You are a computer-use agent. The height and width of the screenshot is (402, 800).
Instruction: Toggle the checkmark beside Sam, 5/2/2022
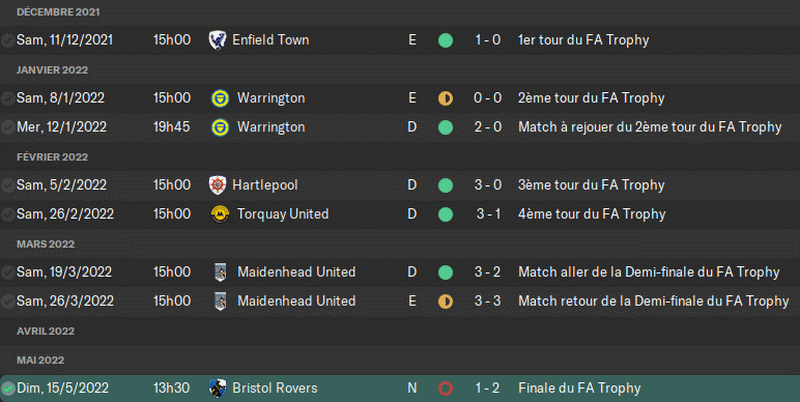tap(8, 185)
